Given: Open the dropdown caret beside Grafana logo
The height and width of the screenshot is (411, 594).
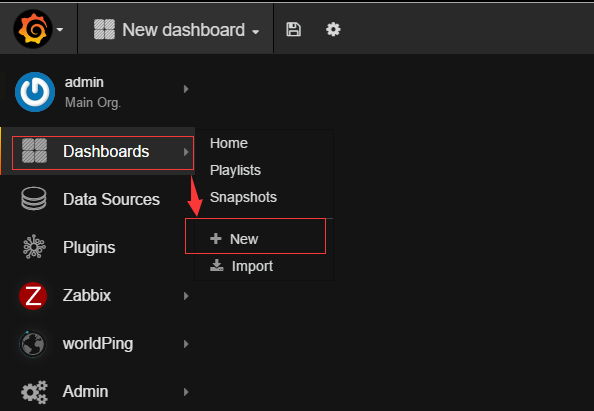Looking at the screenshot, I should click(60, 30).
